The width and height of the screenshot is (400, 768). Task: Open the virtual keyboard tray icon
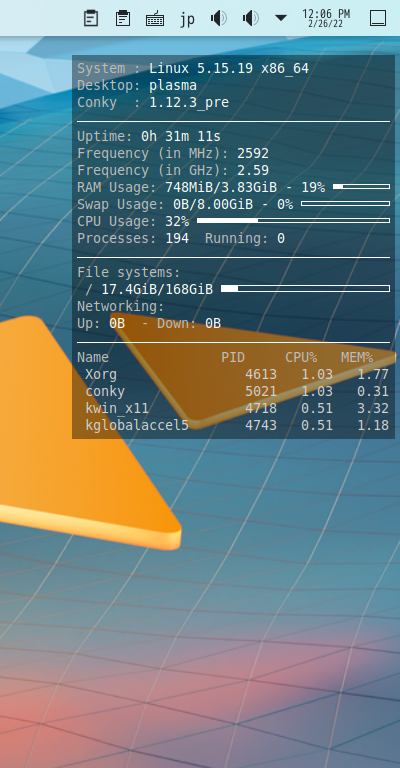(x=155, y=19)
